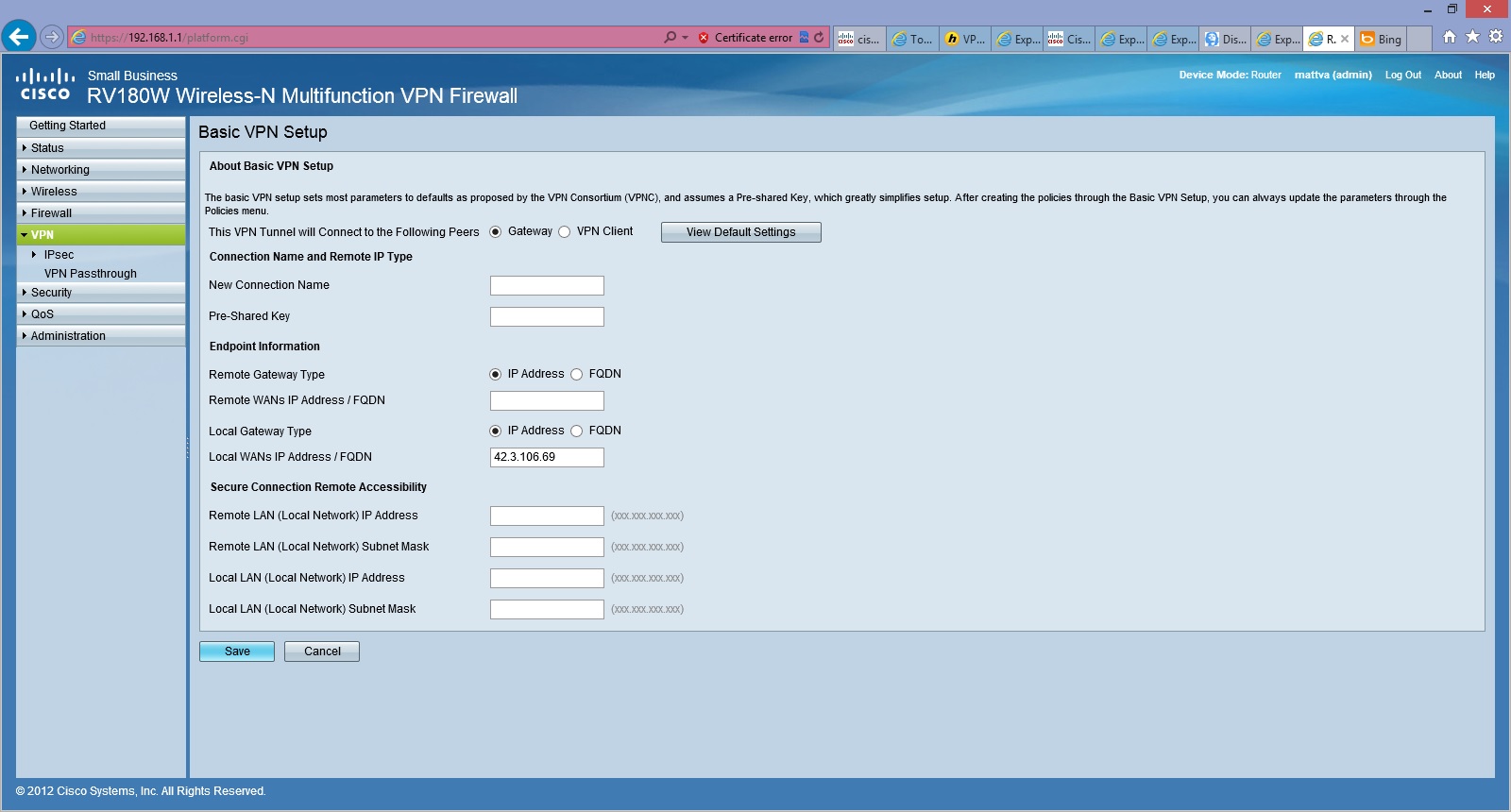Refresh the page with the reload icon
The image size is (1511, 812).
coord(819,38)
